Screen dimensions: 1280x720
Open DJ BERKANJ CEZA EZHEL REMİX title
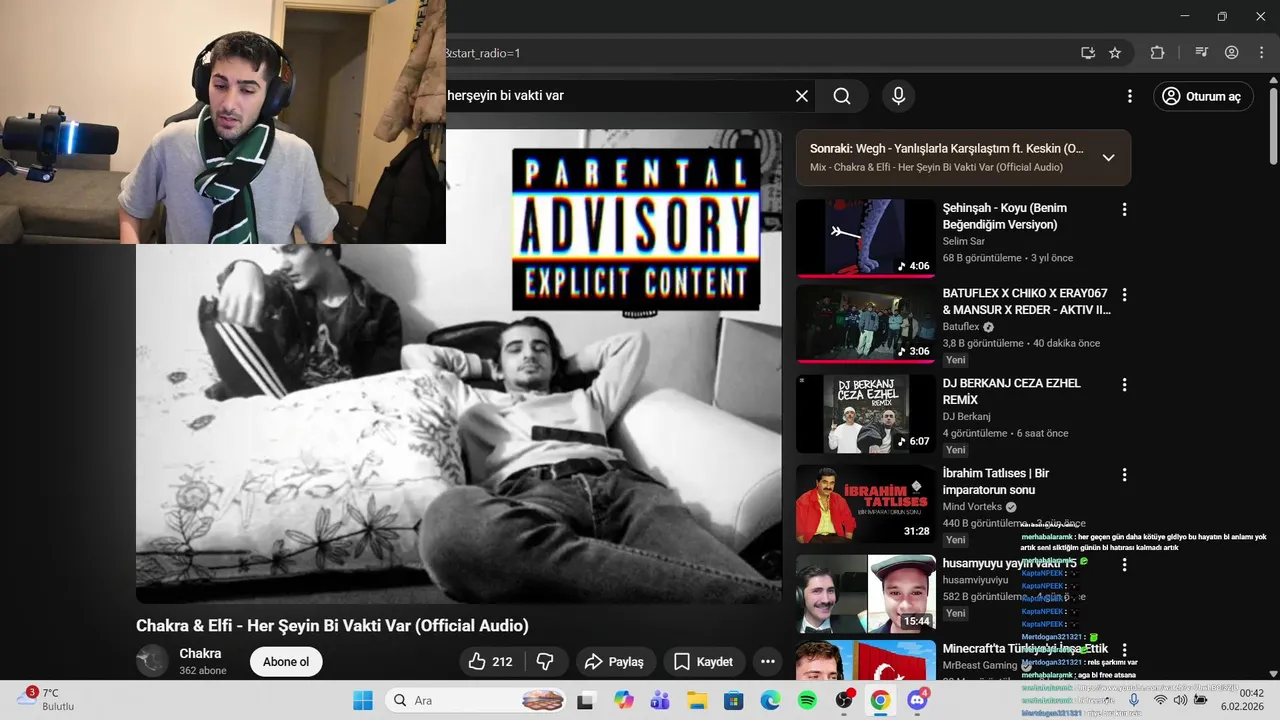point(1012,392)
